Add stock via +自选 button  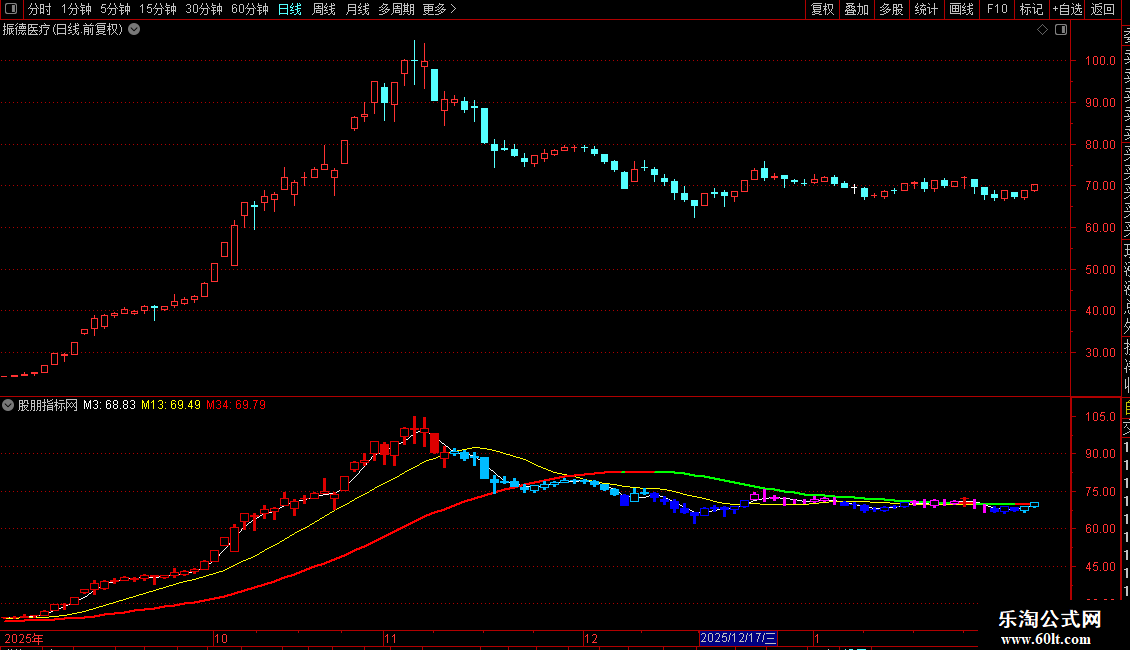[1067, 9]
